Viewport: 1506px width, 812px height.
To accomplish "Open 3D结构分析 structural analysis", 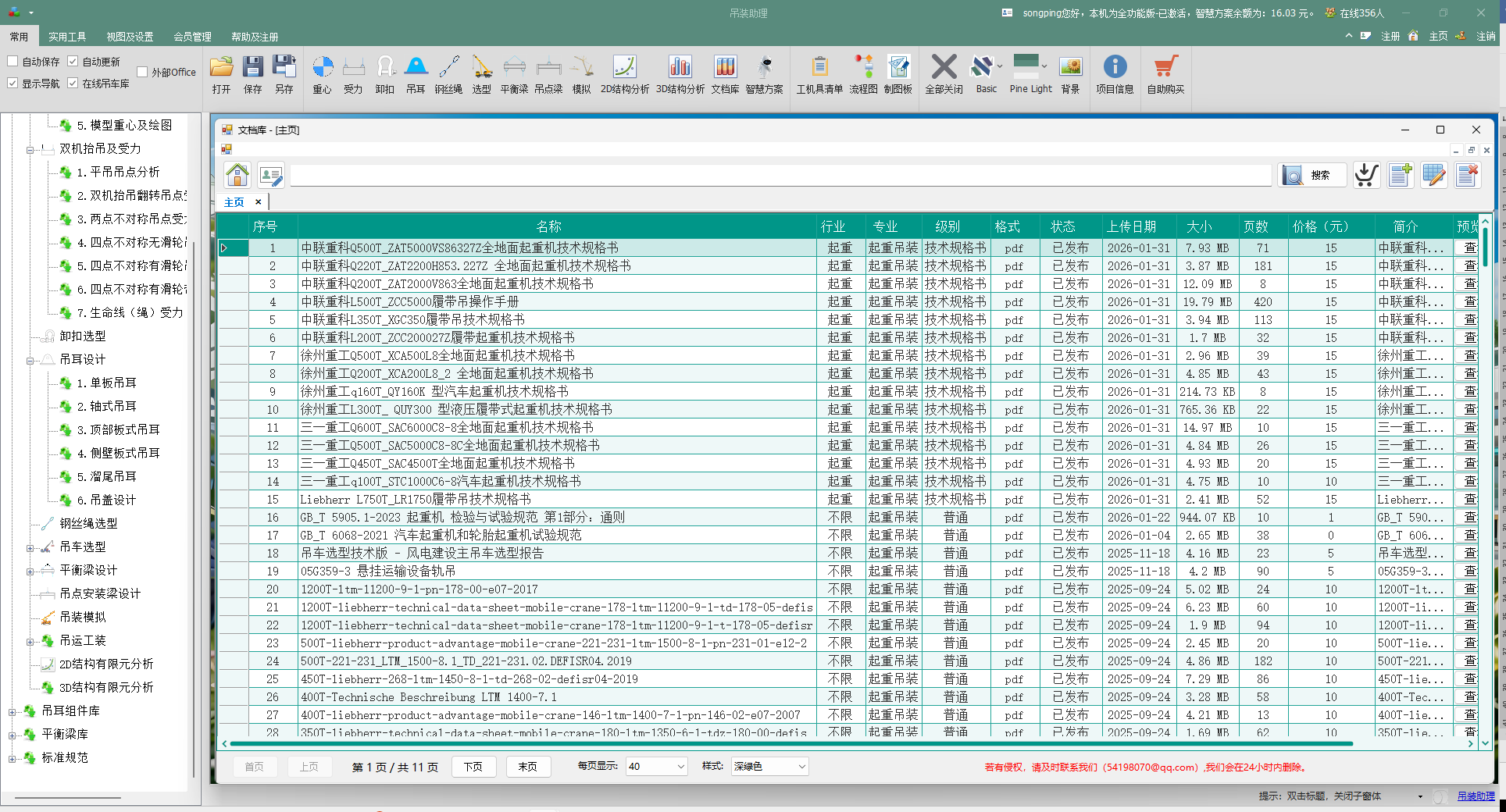I will (680, 75).
